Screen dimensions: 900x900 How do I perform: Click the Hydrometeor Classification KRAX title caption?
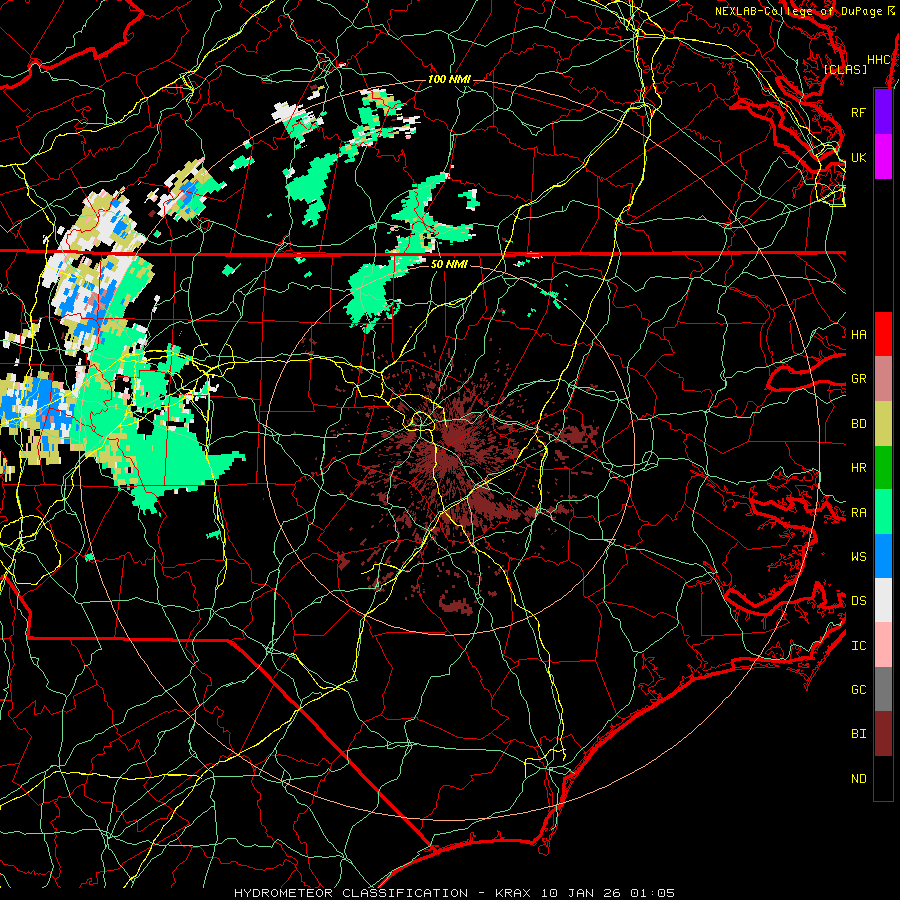(454, 893)
